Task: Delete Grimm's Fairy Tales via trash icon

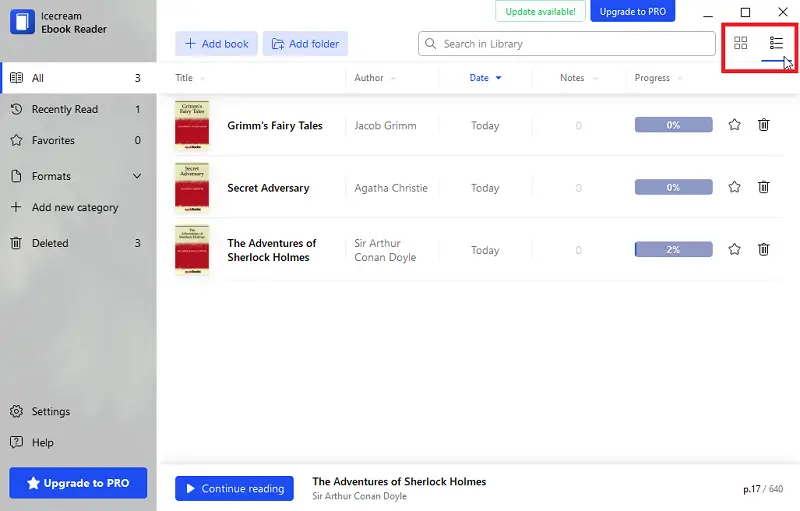Action: 763,124
